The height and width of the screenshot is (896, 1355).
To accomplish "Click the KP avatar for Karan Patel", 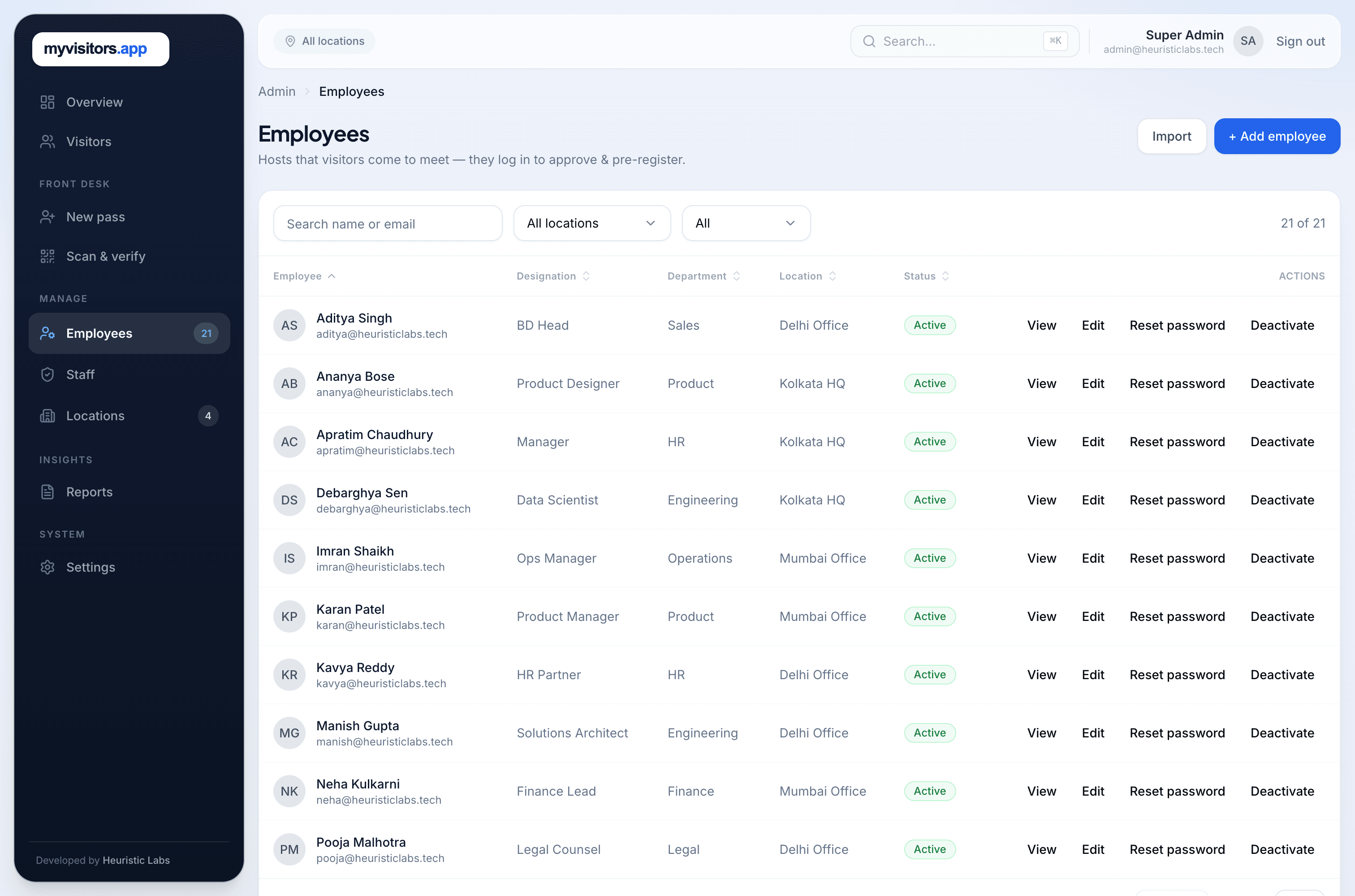I will [x=289, y=616].
